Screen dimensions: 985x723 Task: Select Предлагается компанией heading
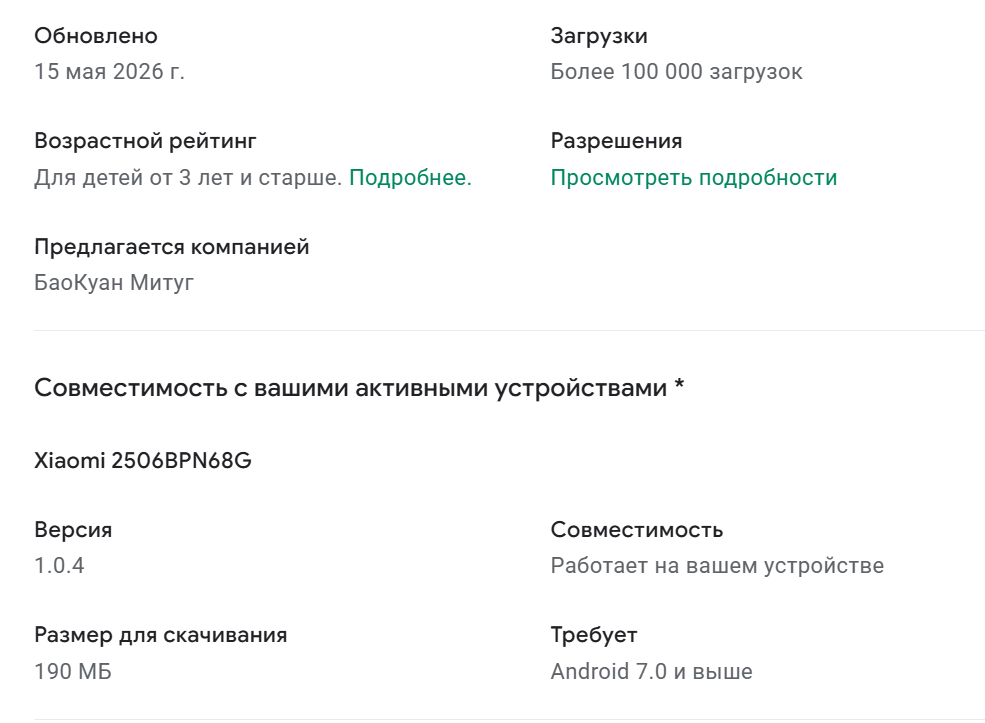tap(171, 247)
